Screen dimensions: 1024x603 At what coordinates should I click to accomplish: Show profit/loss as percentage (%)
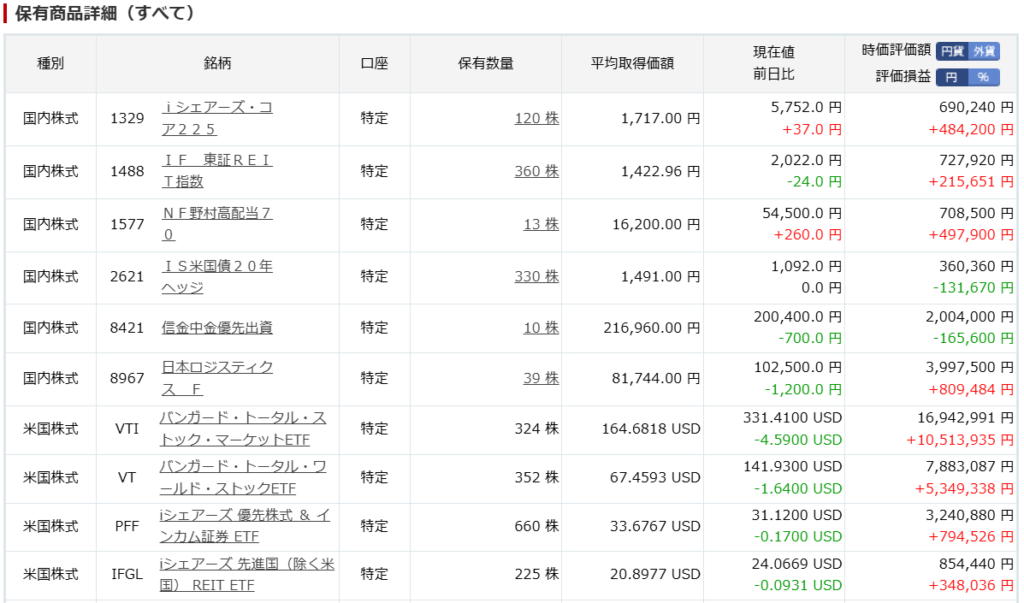click(x=984, y=77)
